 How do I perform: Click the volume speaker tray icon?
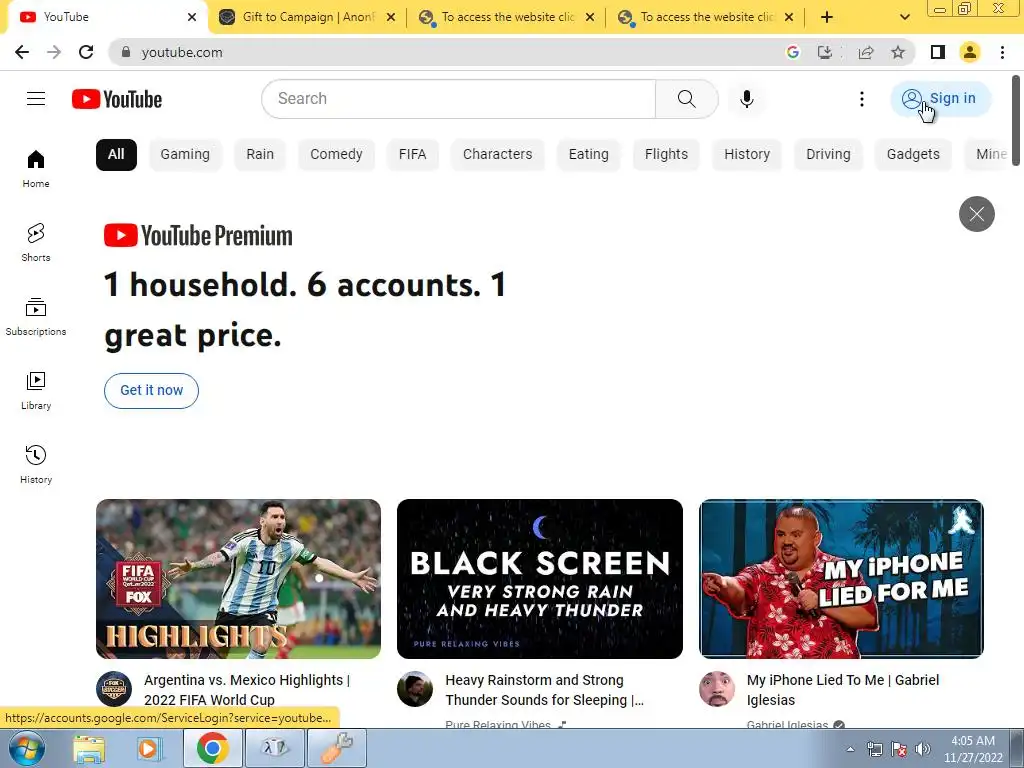pyautogui.click(x=923, y=749)
